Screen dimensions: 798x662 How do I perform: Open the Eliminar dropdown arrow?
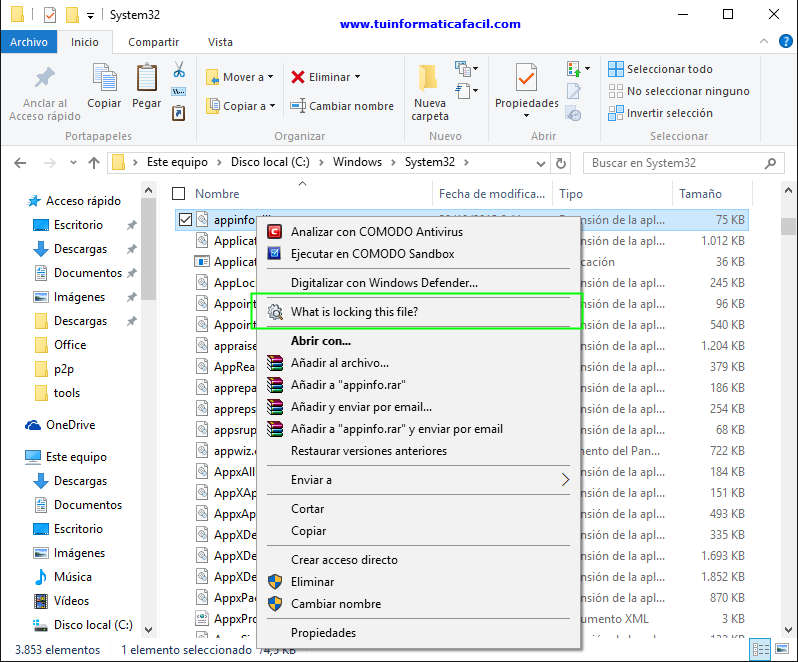357,77
